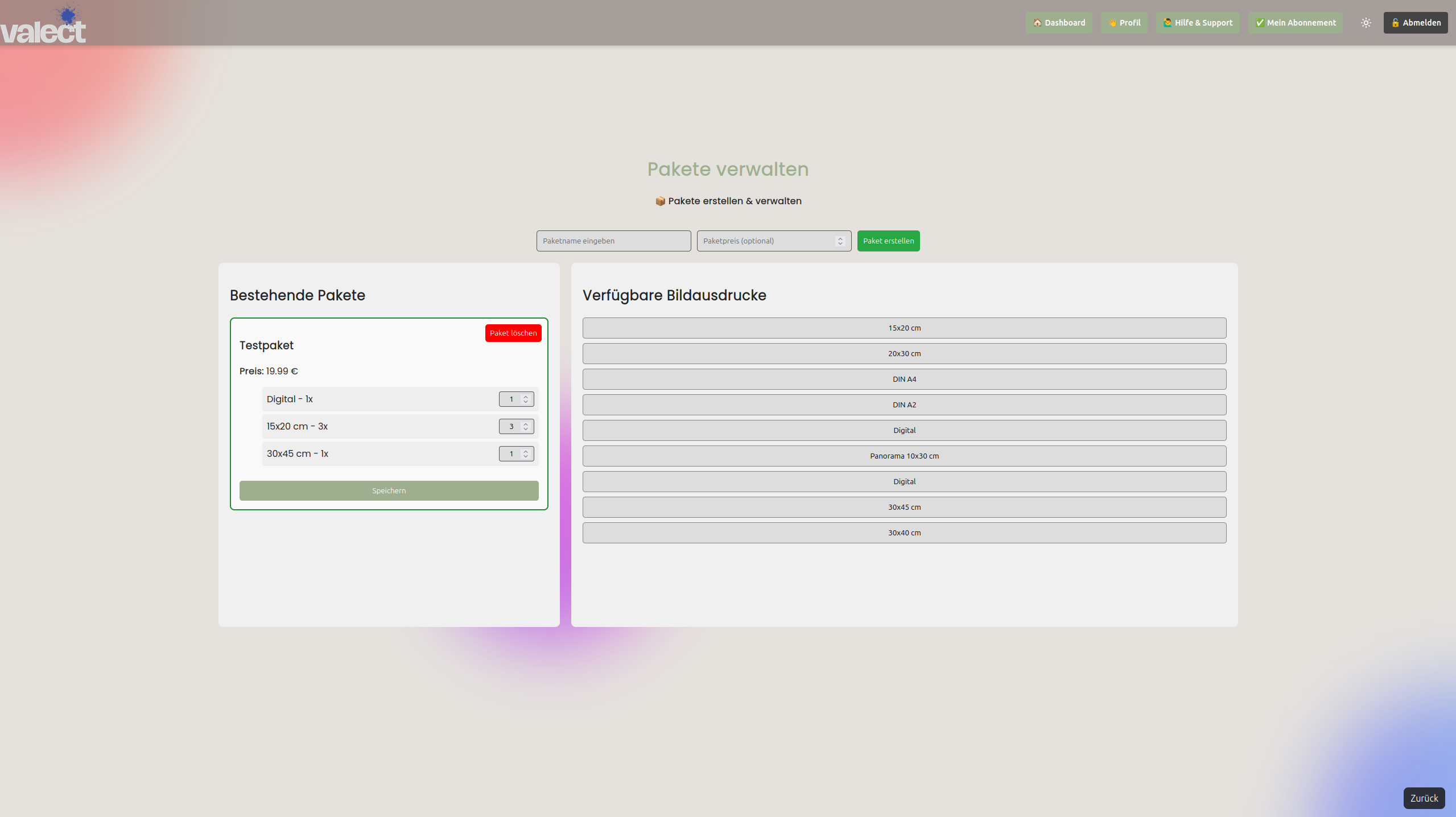Image resolution: width=1456 pixels, height=817 pixels.
Task: Add the 20x30 cm print
Action: (904, 353)
